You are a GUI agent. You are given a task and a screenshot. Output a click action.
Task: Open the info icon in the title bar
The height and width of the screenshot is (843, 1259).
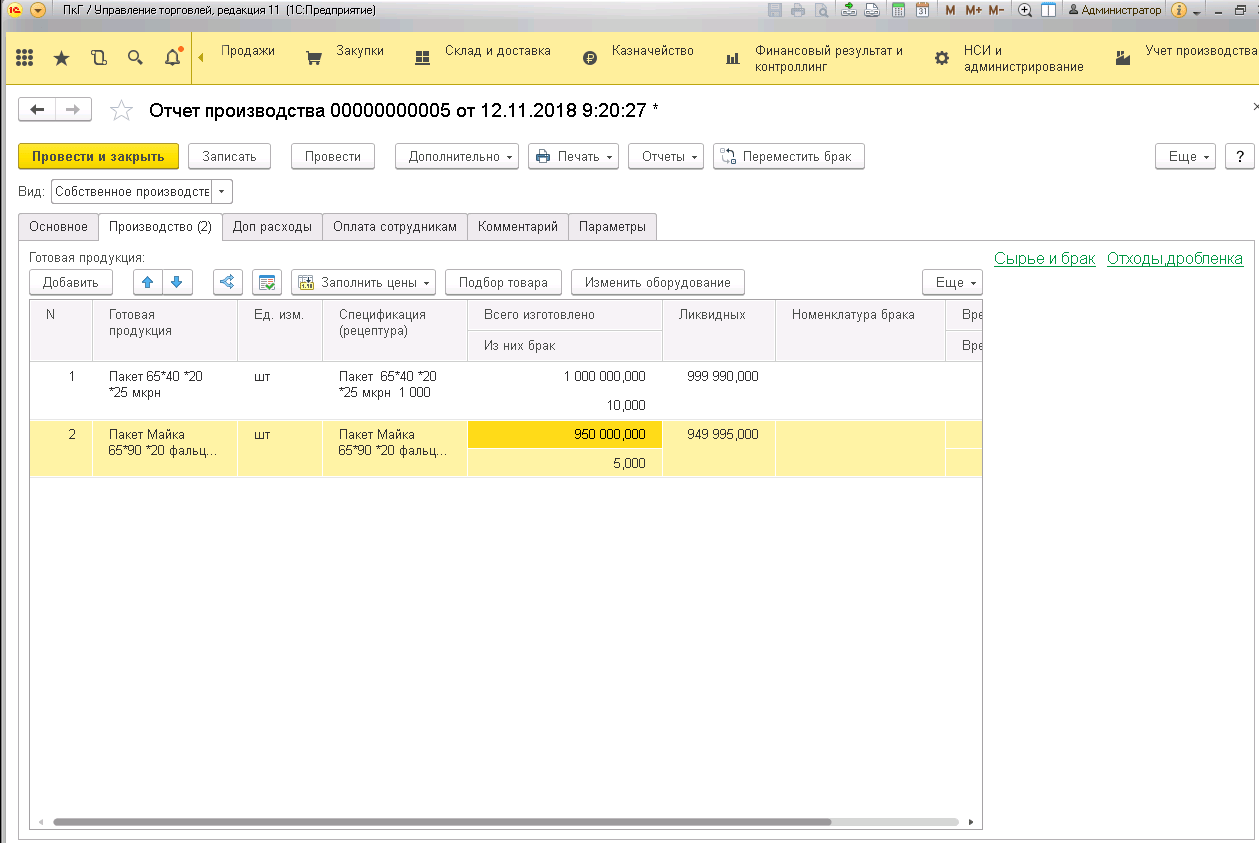(x=1178, y=10)
